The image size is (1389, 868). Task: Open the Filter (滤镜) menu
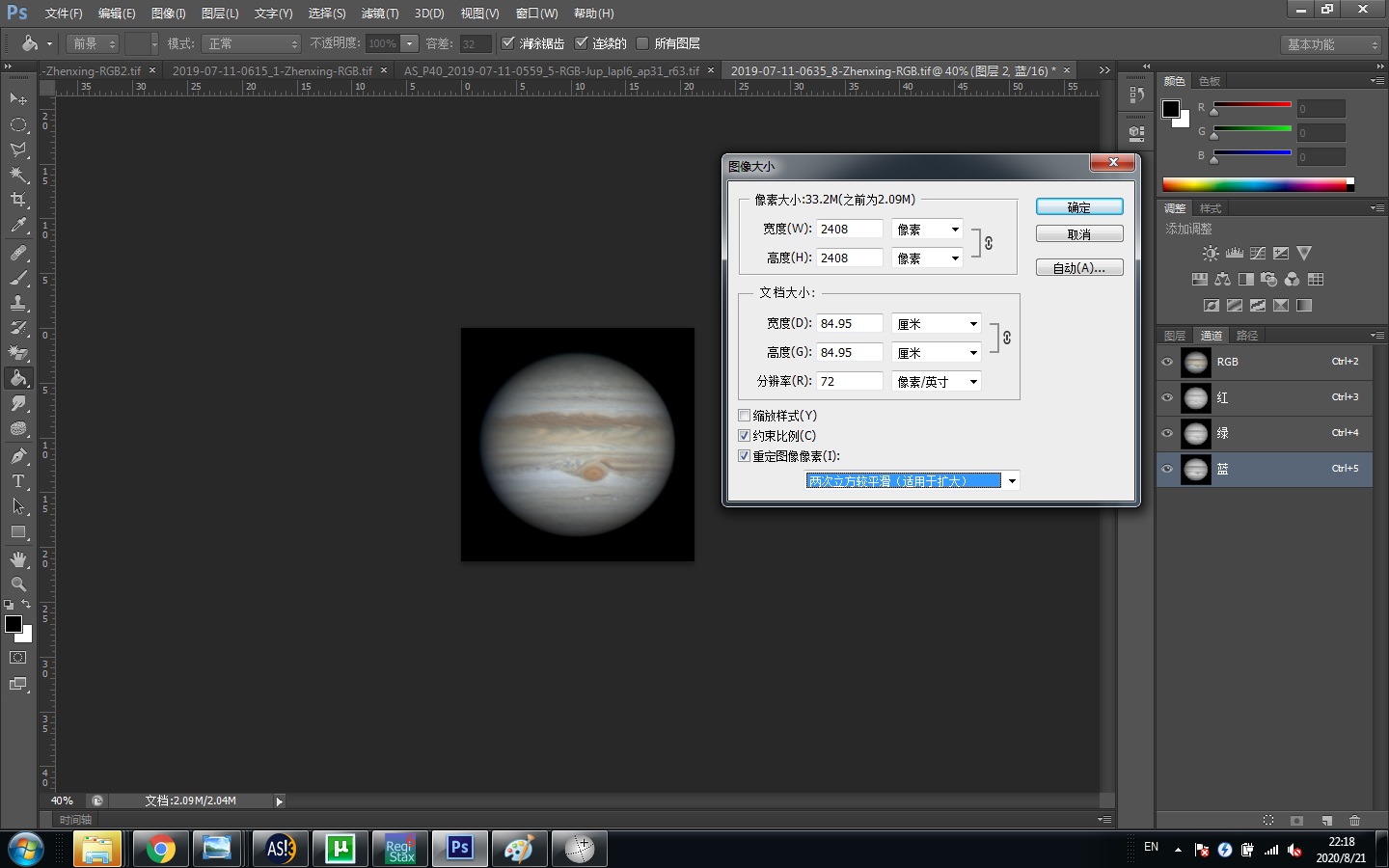click(379, 14)
